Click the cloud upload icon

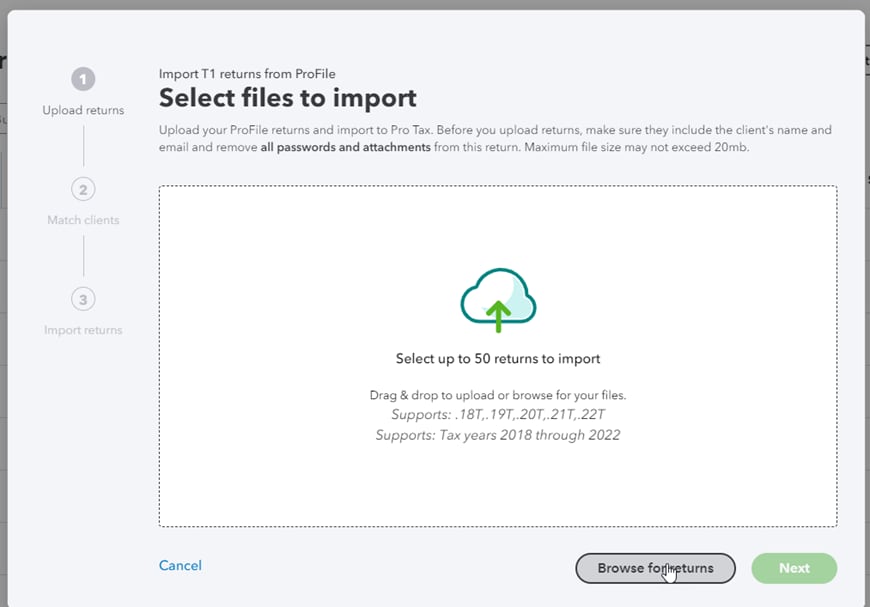coord(498,300)
